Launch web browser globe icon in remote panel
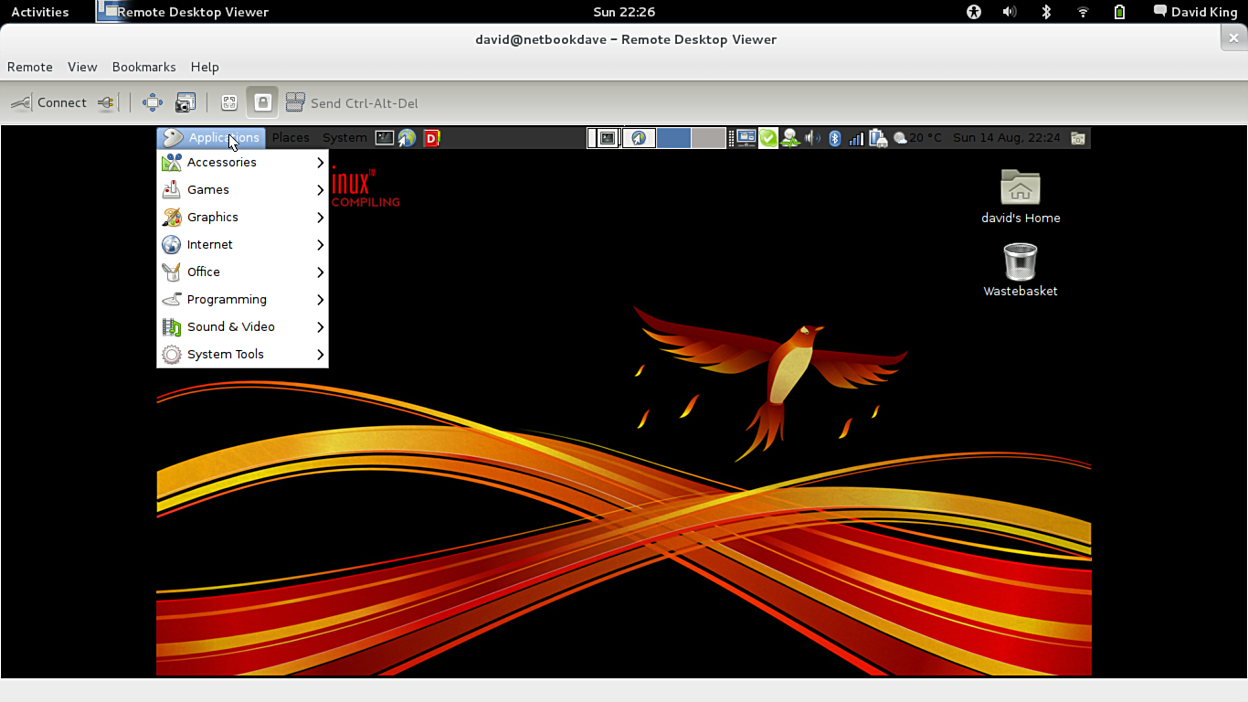 [407, 138]
